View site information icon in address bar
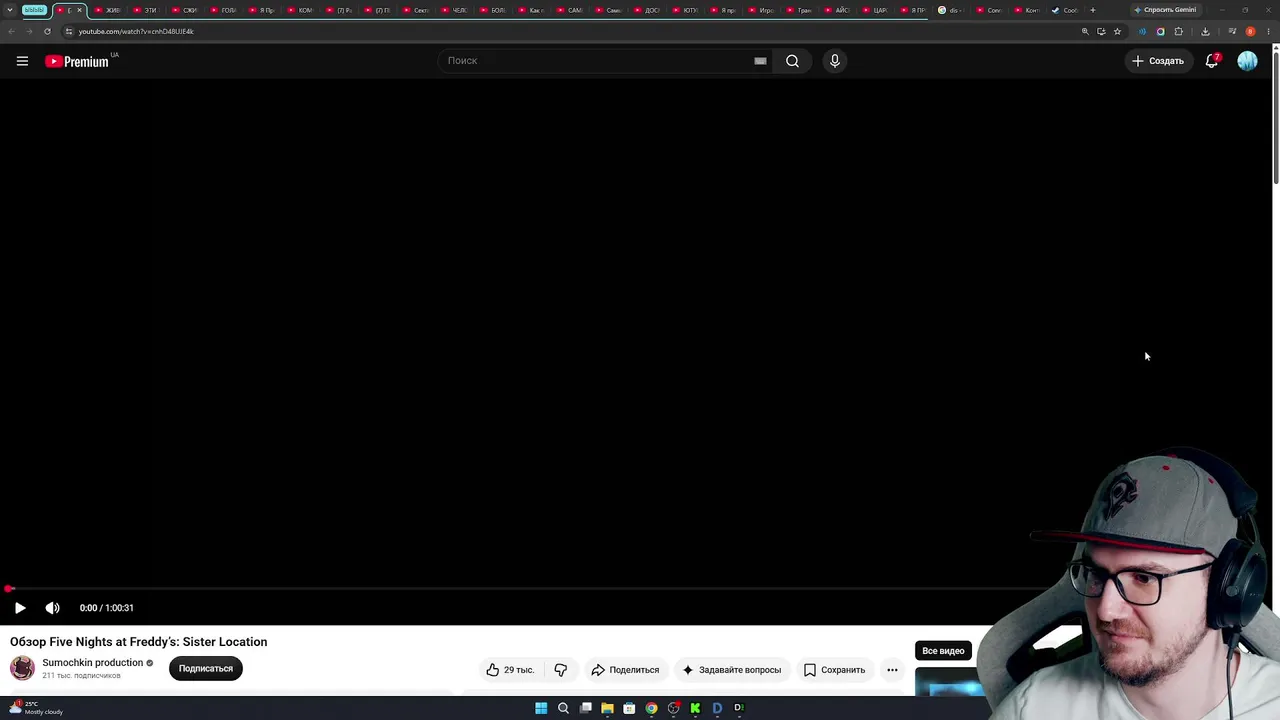 coord(68,31)
